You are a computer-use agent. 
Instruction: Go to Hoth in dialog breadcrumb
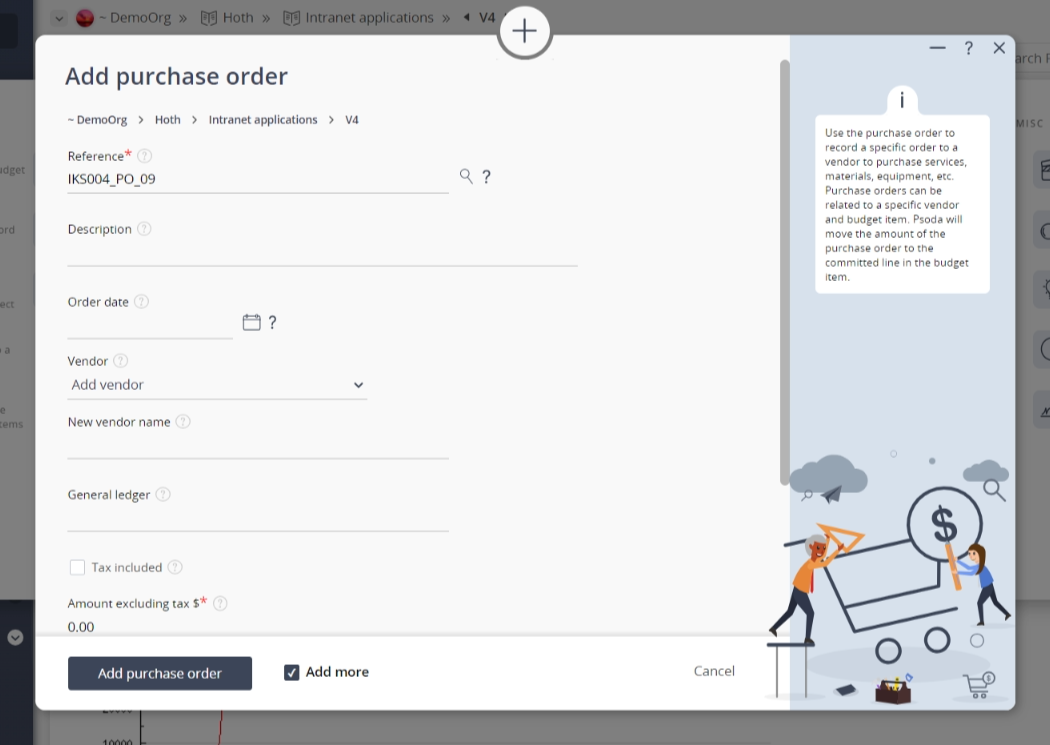coord(168,120)
